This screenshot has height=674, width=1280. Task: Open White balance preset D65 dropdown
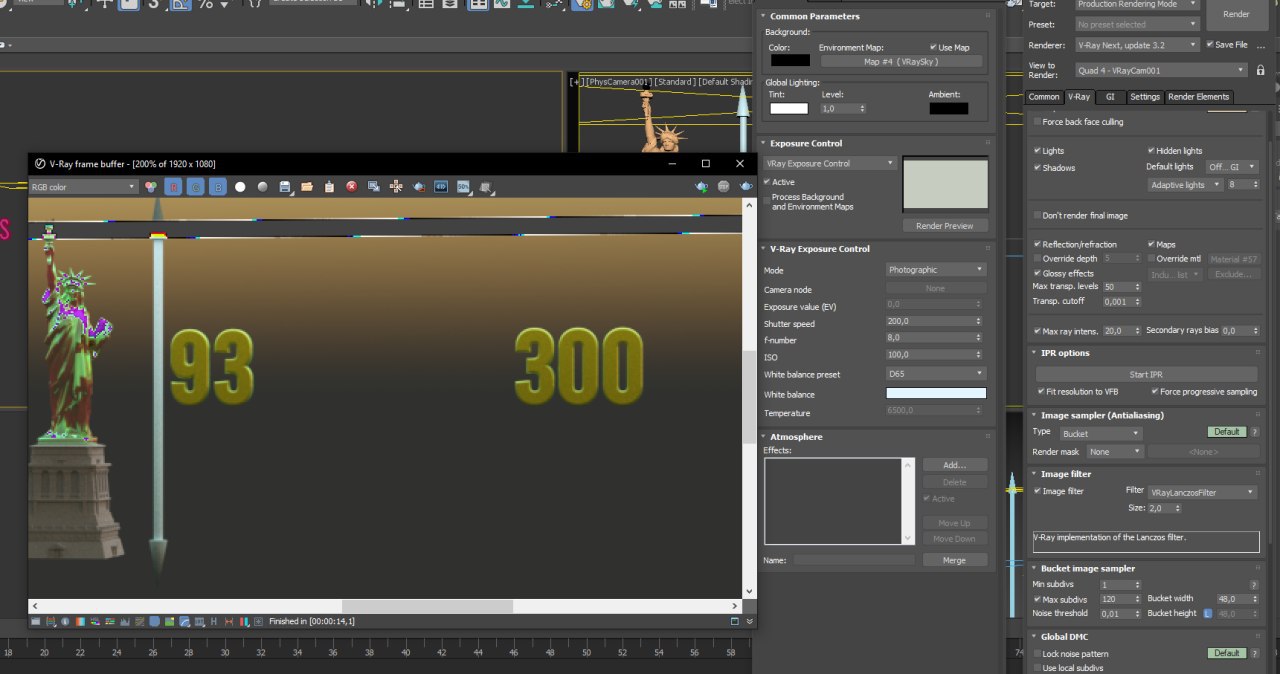pyautogui.click(x=936, y=374)
